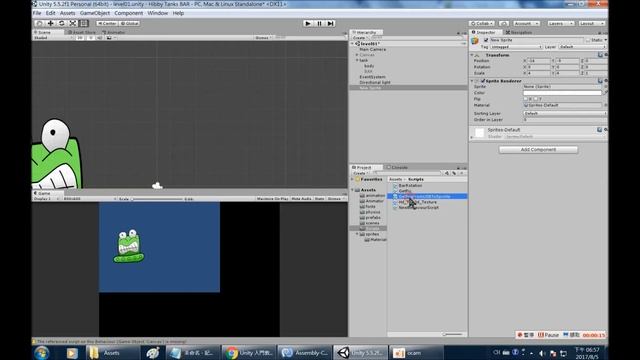Collapse the Sprite Renderer component
Screen dimensions: 640x360
[x=472, y=81]
